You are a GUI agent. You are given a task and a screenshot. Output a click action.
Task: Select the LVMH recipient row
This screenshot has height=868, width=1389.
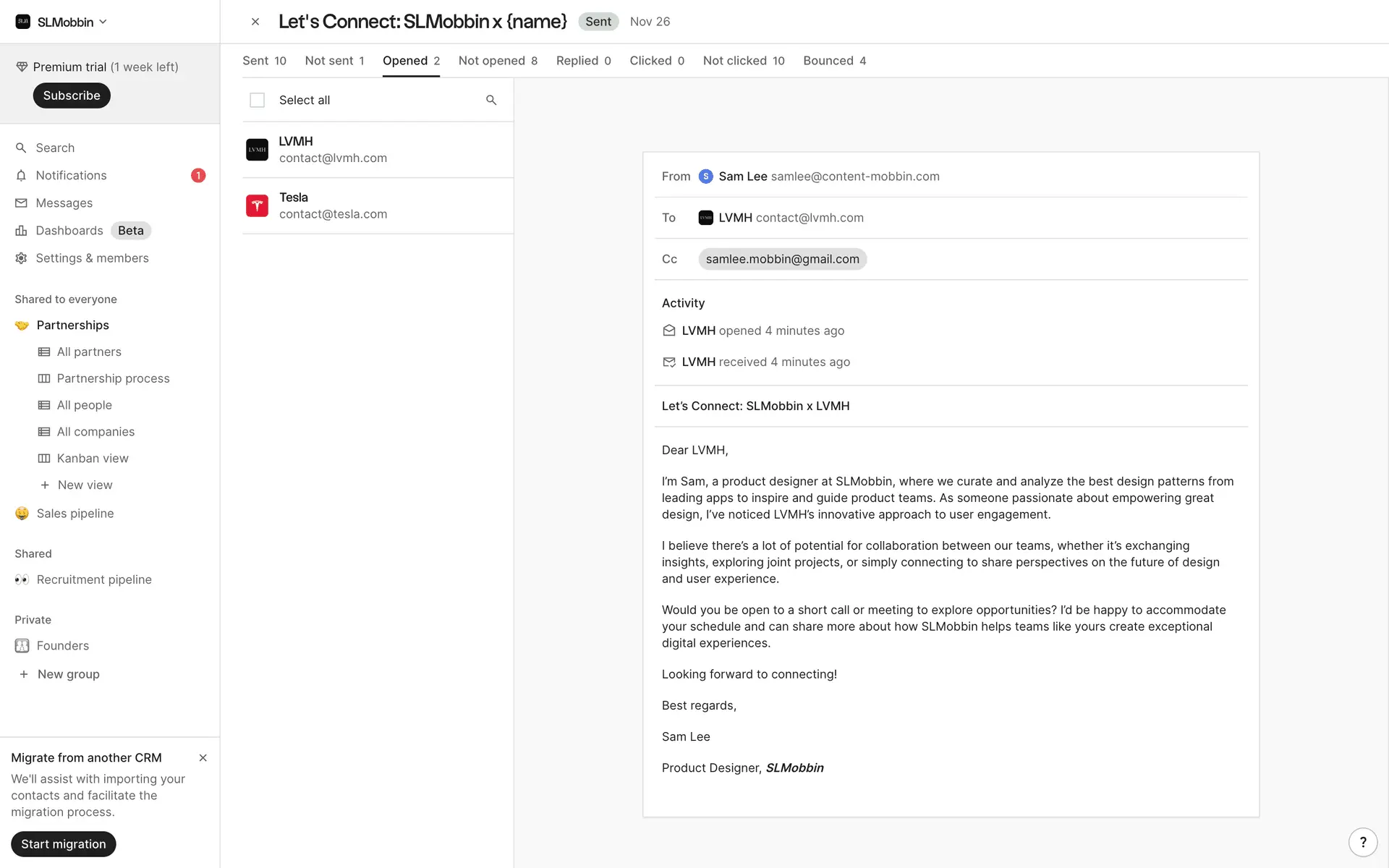point(378,150)
